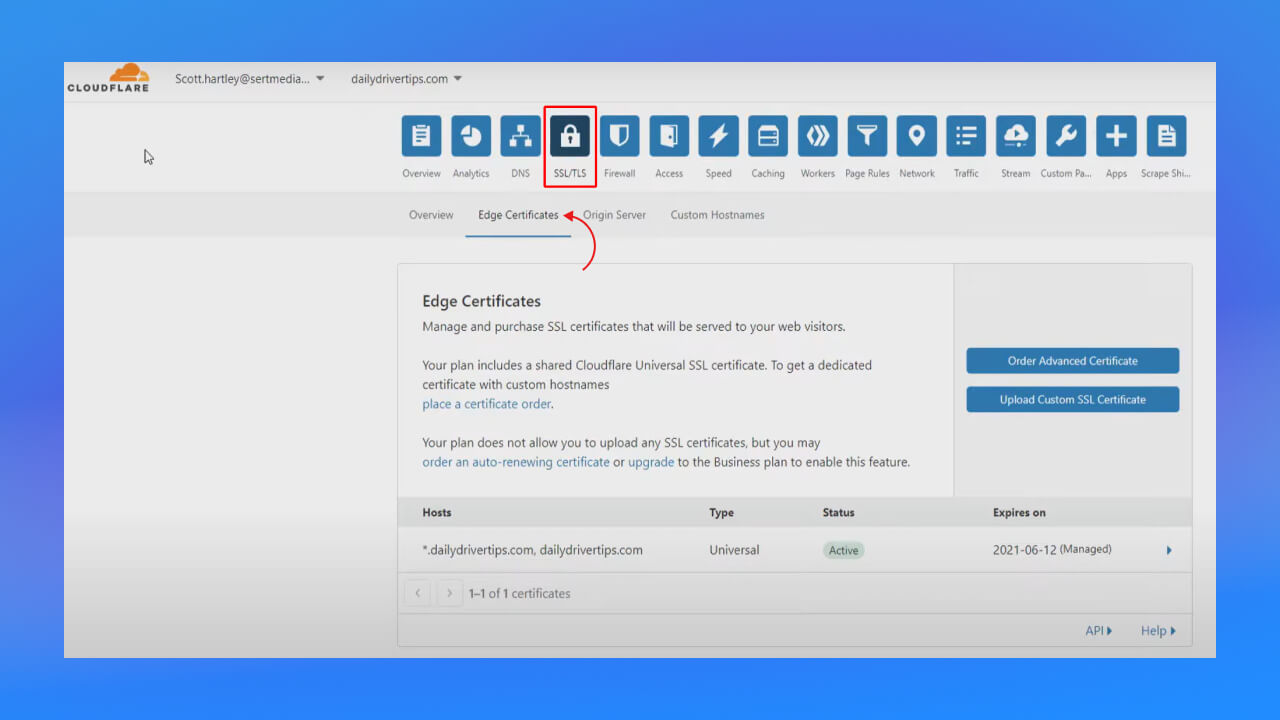Expand the API section
The image size is (1280, 720).
tap(1099, 631)
